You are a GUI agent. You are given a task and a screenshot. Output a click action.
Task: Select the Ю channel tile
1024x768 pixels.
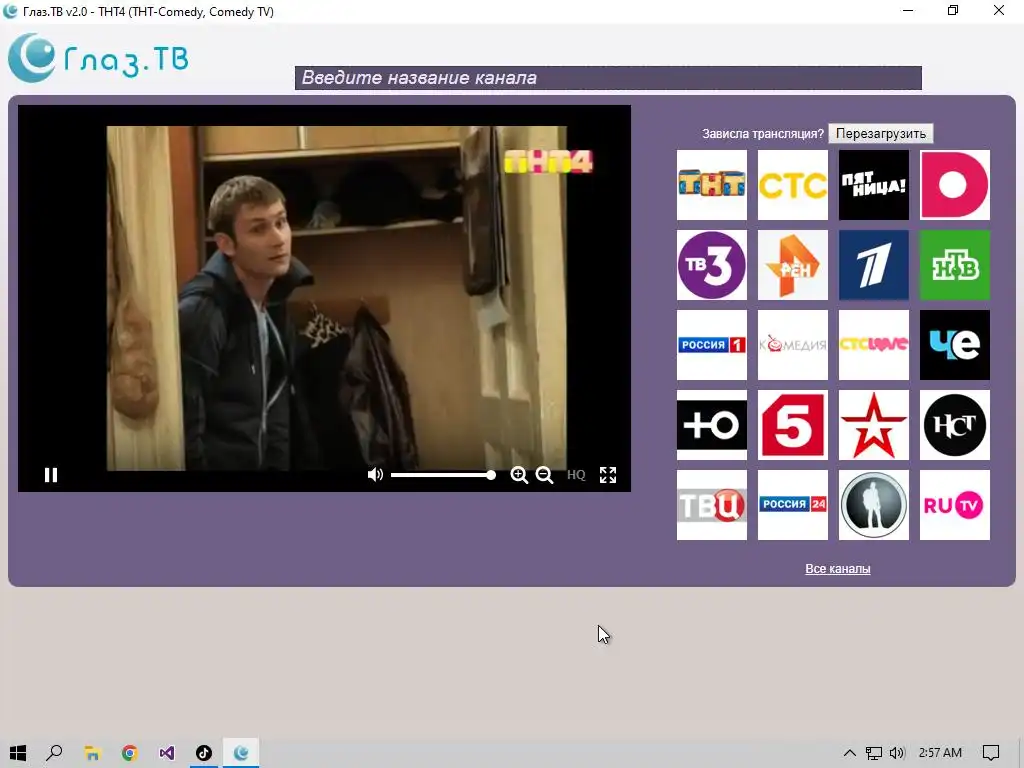pos(711,425)
